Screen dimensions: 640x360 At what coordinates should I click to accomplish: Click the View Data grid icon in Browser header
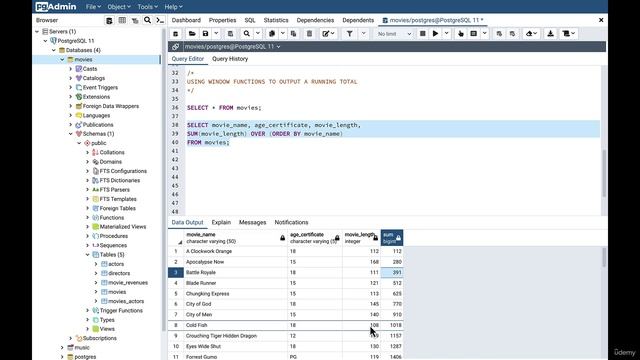coord(122,20)
